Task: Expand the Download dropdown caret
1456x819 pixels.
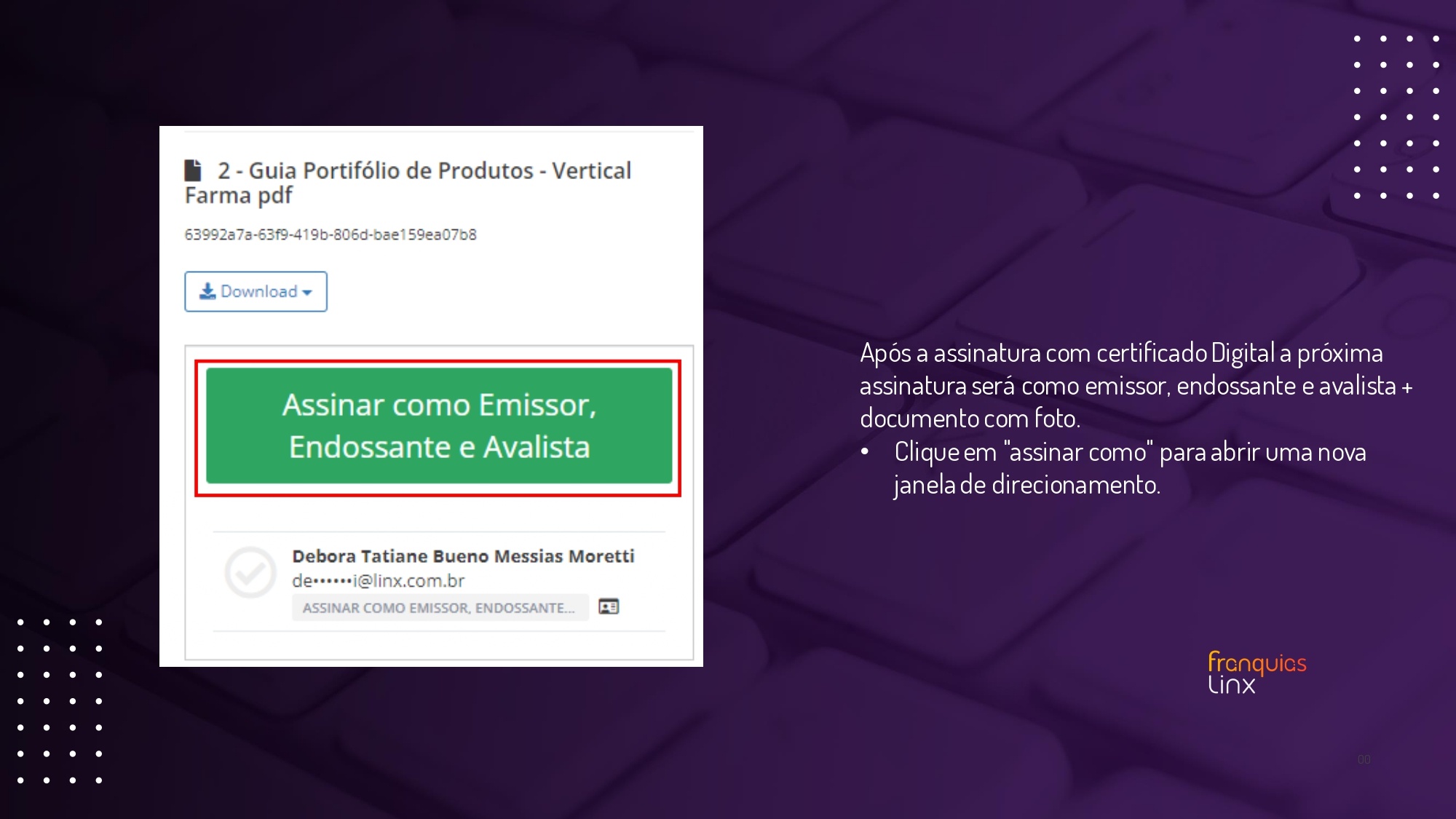Action: tap(307, 293)
